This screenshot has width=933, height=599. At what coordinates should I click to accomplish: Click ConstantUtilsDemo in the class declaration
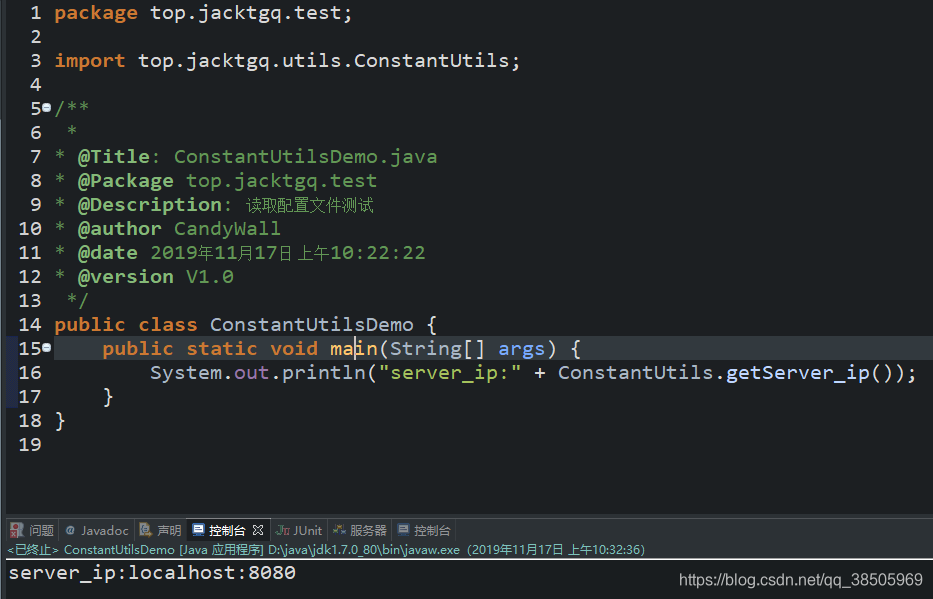(311, 325)
